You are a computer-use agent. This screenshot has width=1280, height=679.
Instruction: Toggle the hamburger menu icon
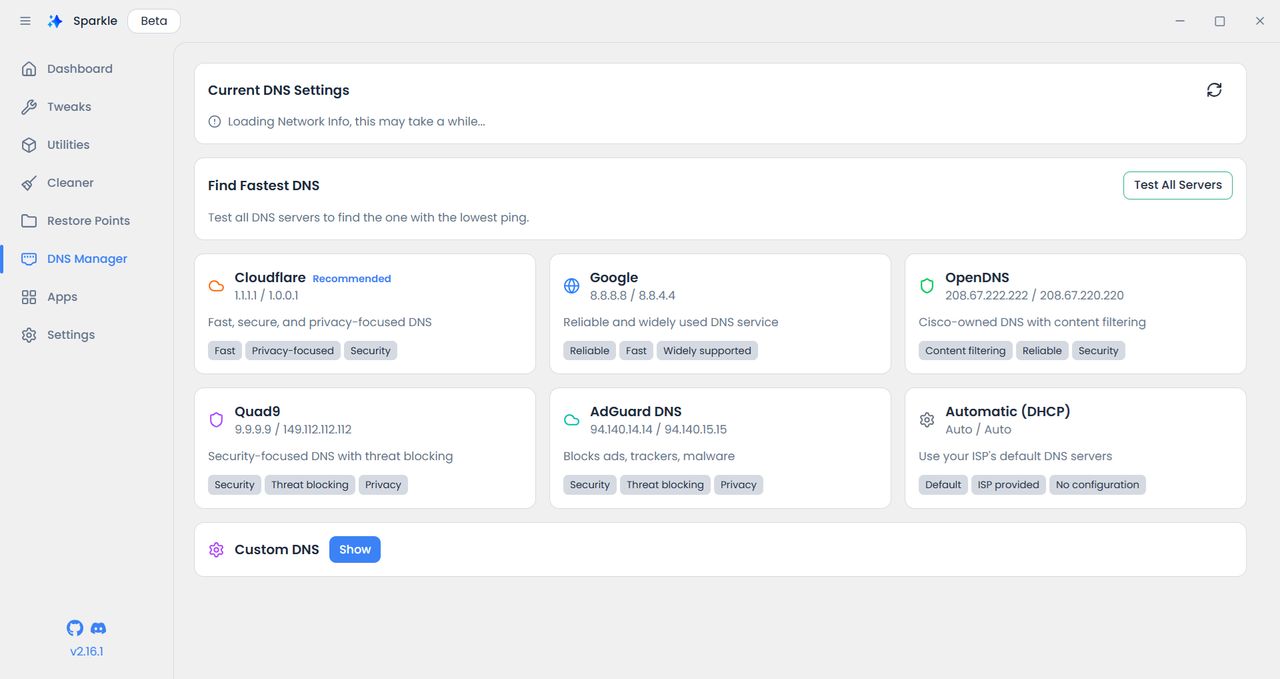[x=26, y=21]
